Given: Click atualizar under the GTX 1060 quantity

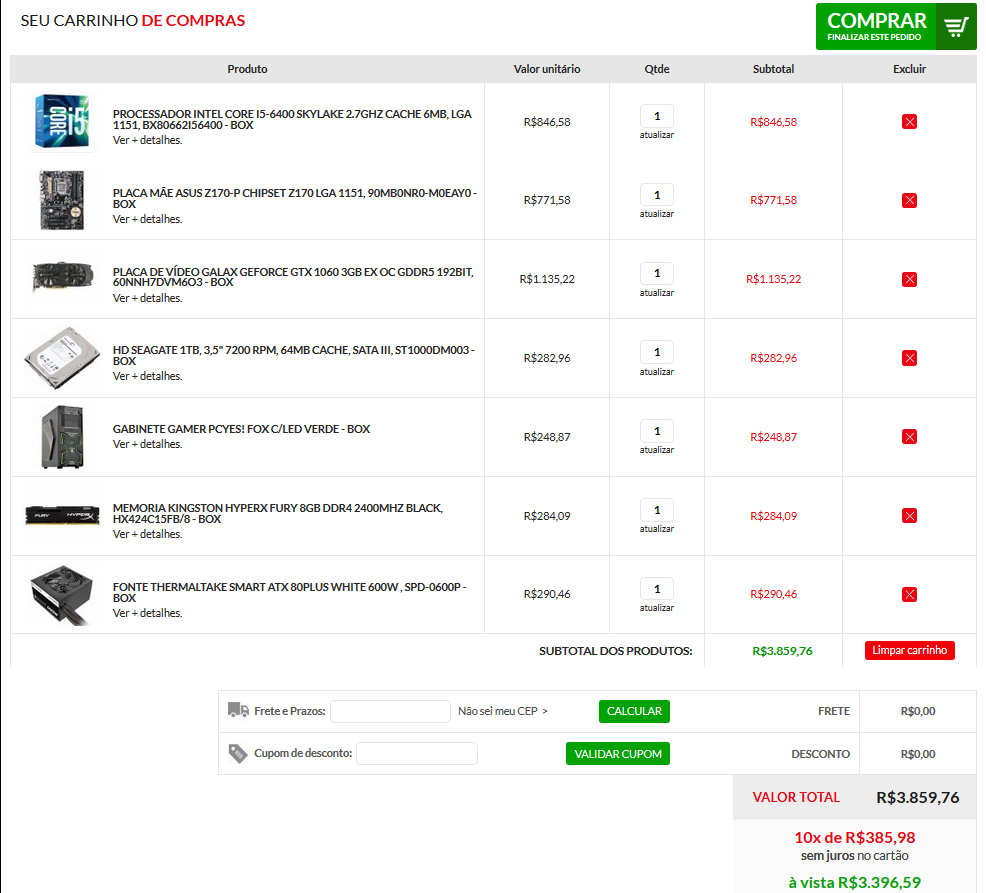Looking at the screenshot, I should point(656,293).
